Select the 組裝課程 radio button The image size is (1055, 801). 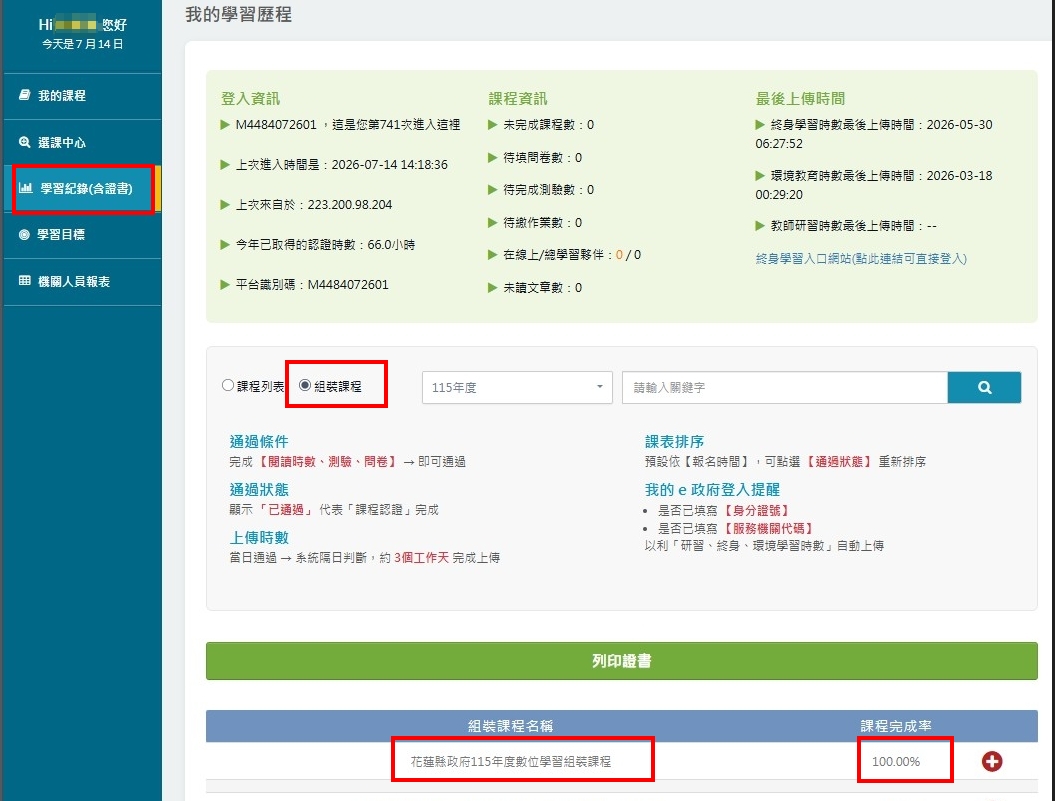pyautogui.click(x=305, y=386)
